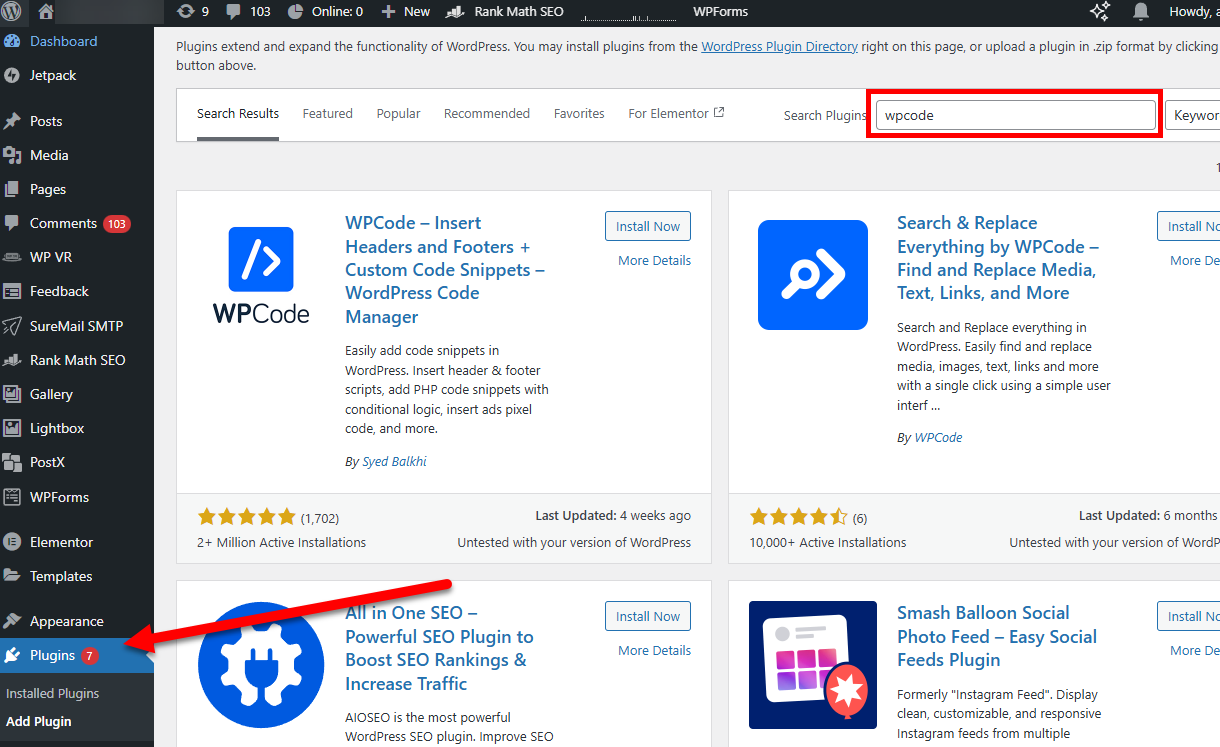This screenshot has height=747, width=1220.
Task: Open Rank Math SEO in admin bar
Action: click(x=505, y=12)
